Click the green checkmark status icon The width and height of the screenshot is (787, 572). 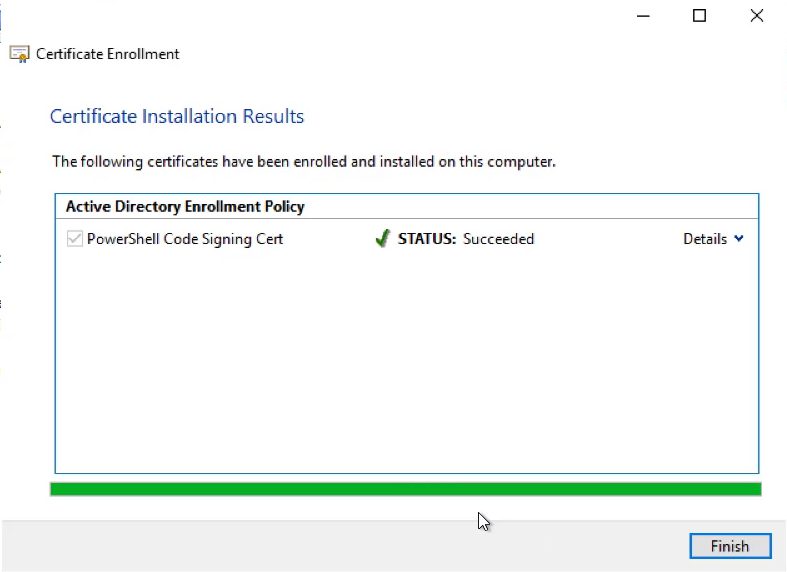[382, 238]
